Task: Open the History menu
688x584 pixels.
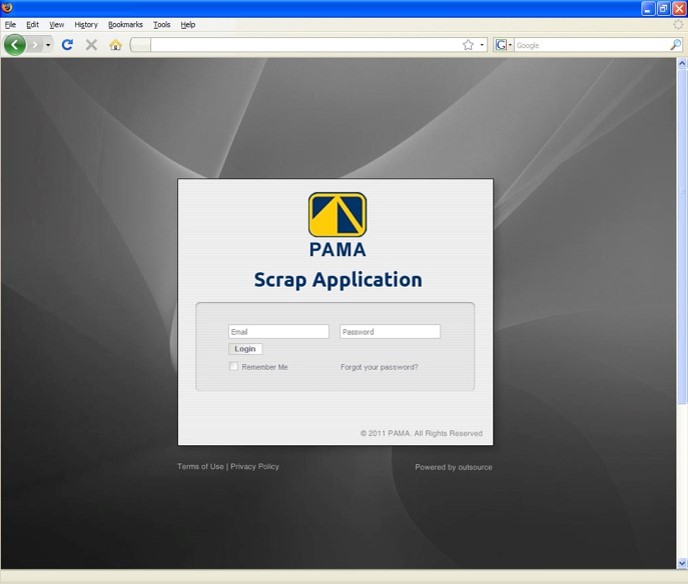Action: pos(86,24)
